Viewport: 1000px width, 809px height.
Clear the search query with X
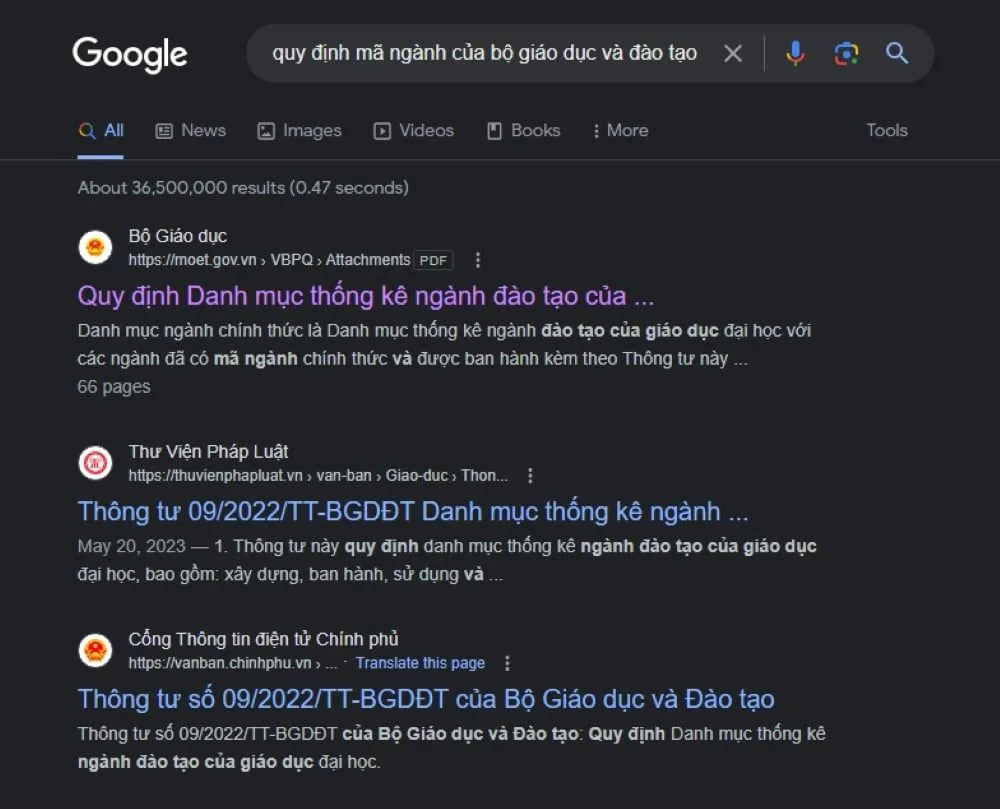pyautogui.click(x=733, y=54)
